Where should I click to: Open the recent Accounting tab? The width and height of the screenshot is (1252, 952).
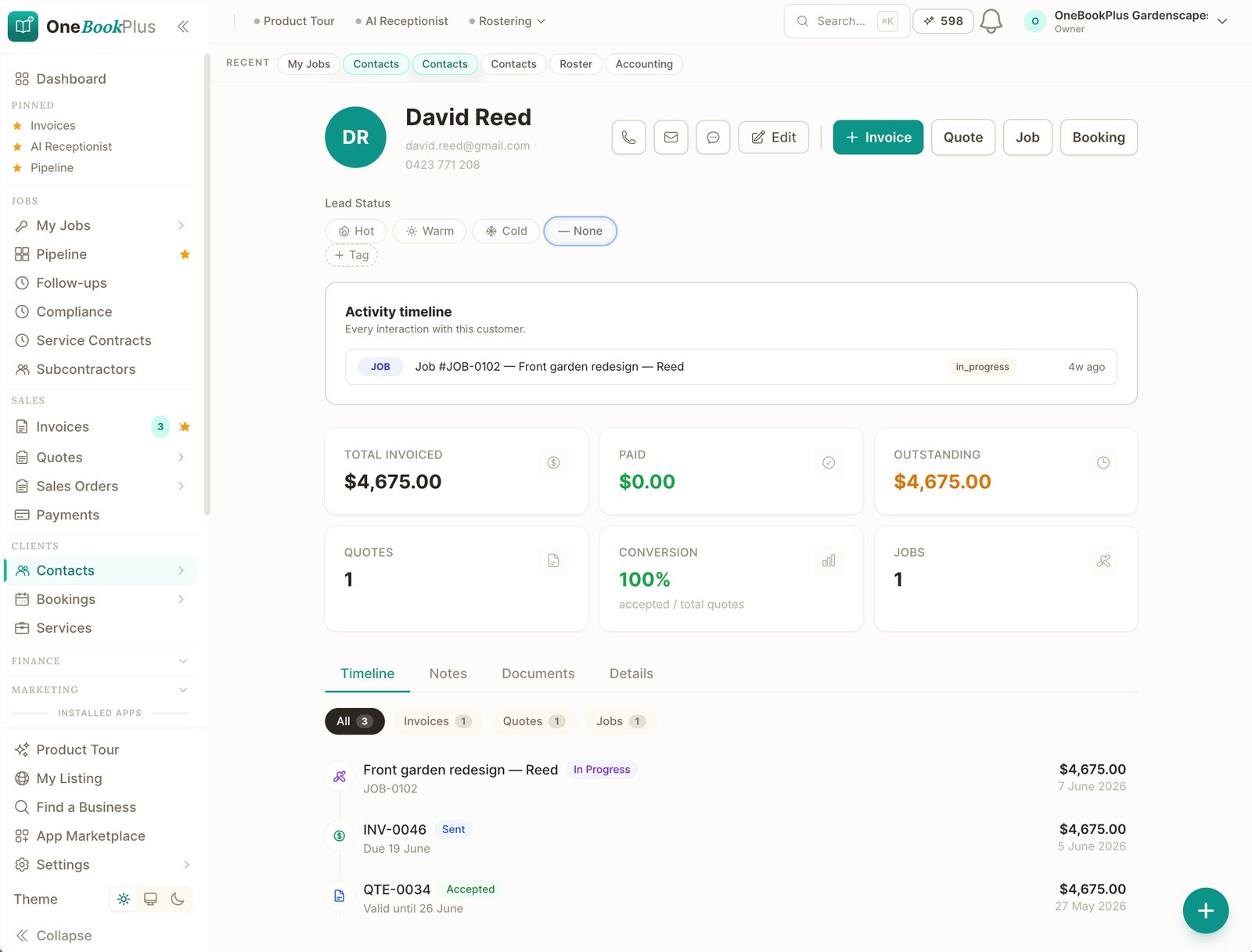click(644, 64)
